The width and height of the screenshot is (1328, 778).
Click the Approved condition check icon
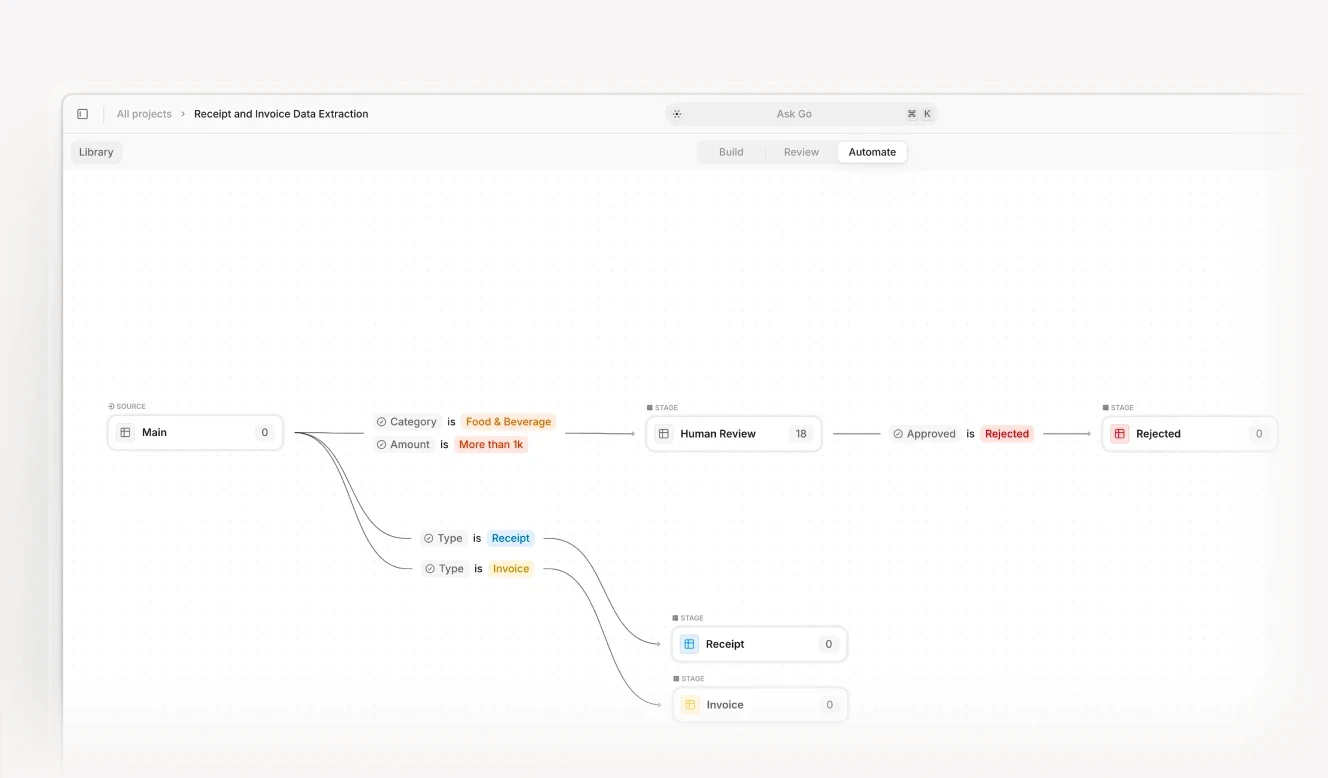pyautogui.click(x=898, y=434)
